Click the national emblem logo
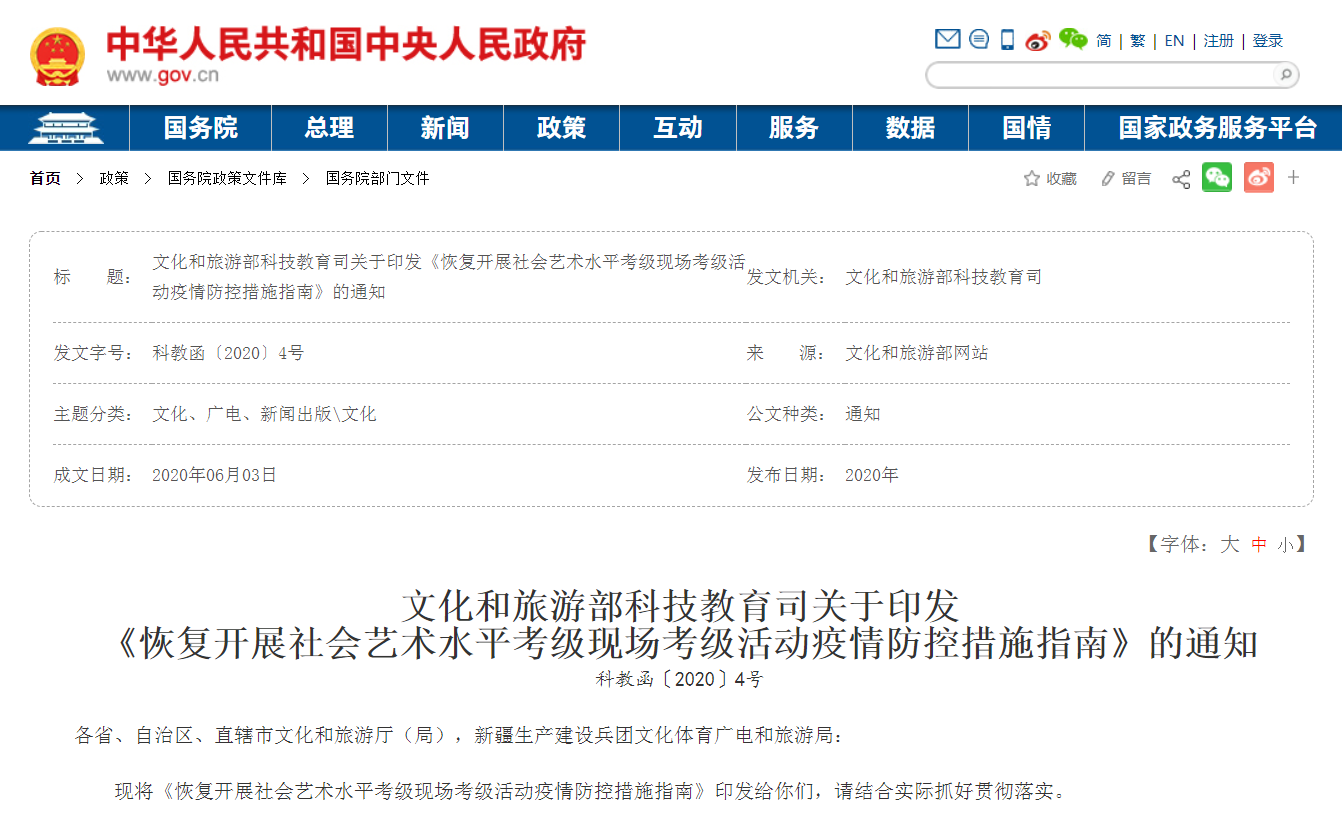The height and width of the screenshot is (823, 1342). click(57, 56)
